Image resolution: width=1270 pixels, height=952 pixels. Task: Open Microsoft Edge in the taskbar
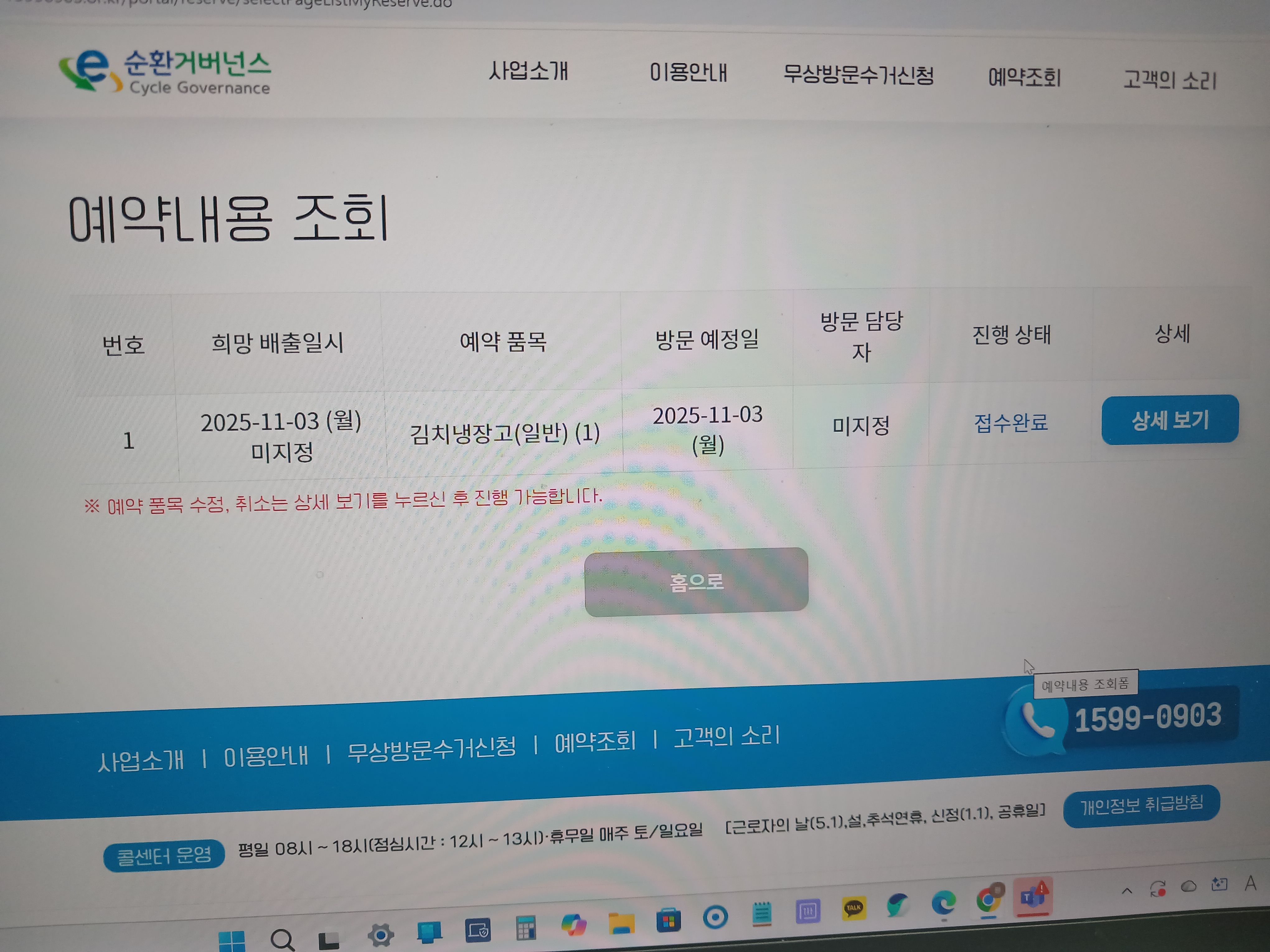point(943,903)
